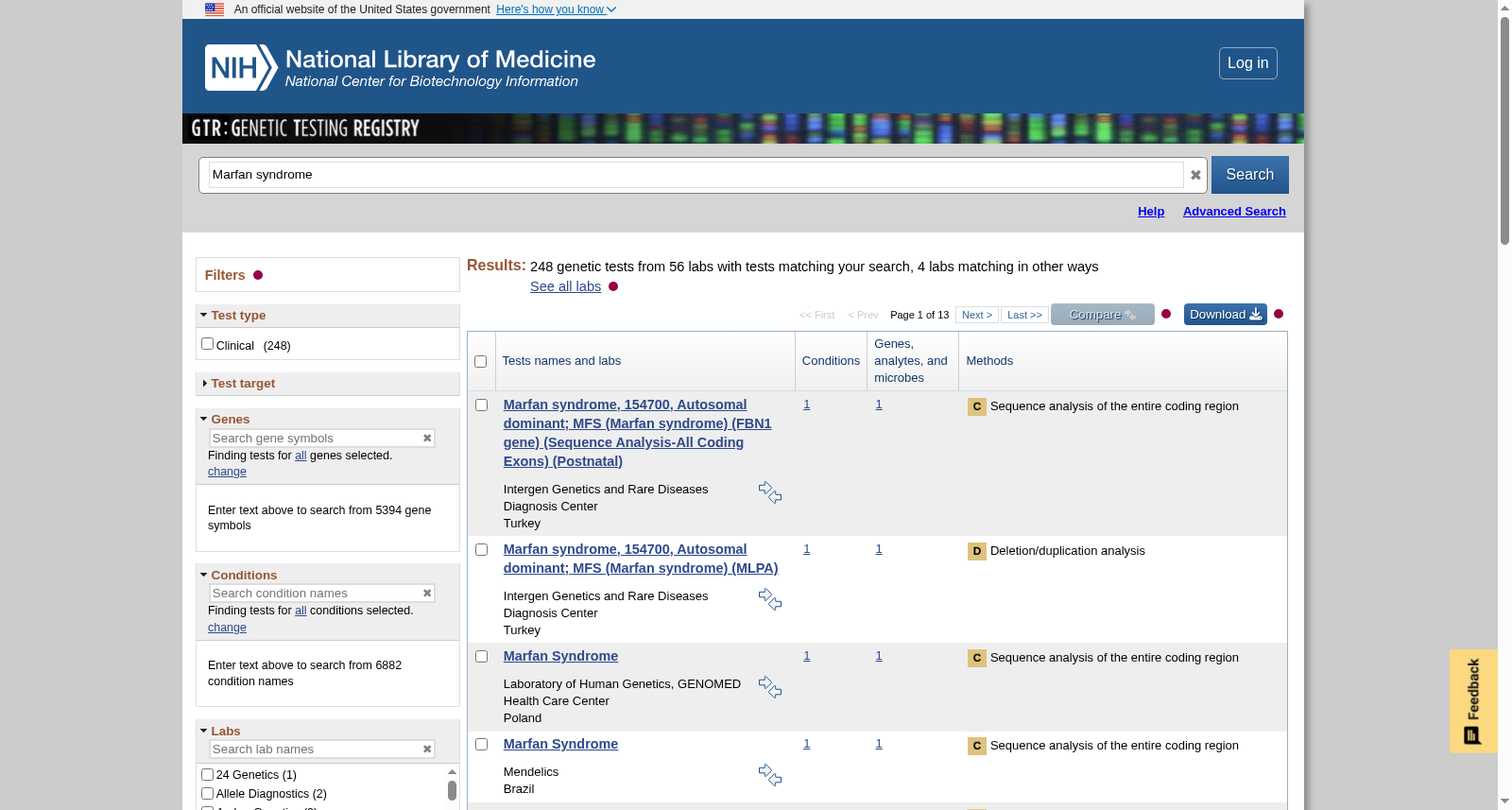This screenshot has width=1512, height=810.
Task: Click Labs list scroll up arrow
Action: point(452,771)
